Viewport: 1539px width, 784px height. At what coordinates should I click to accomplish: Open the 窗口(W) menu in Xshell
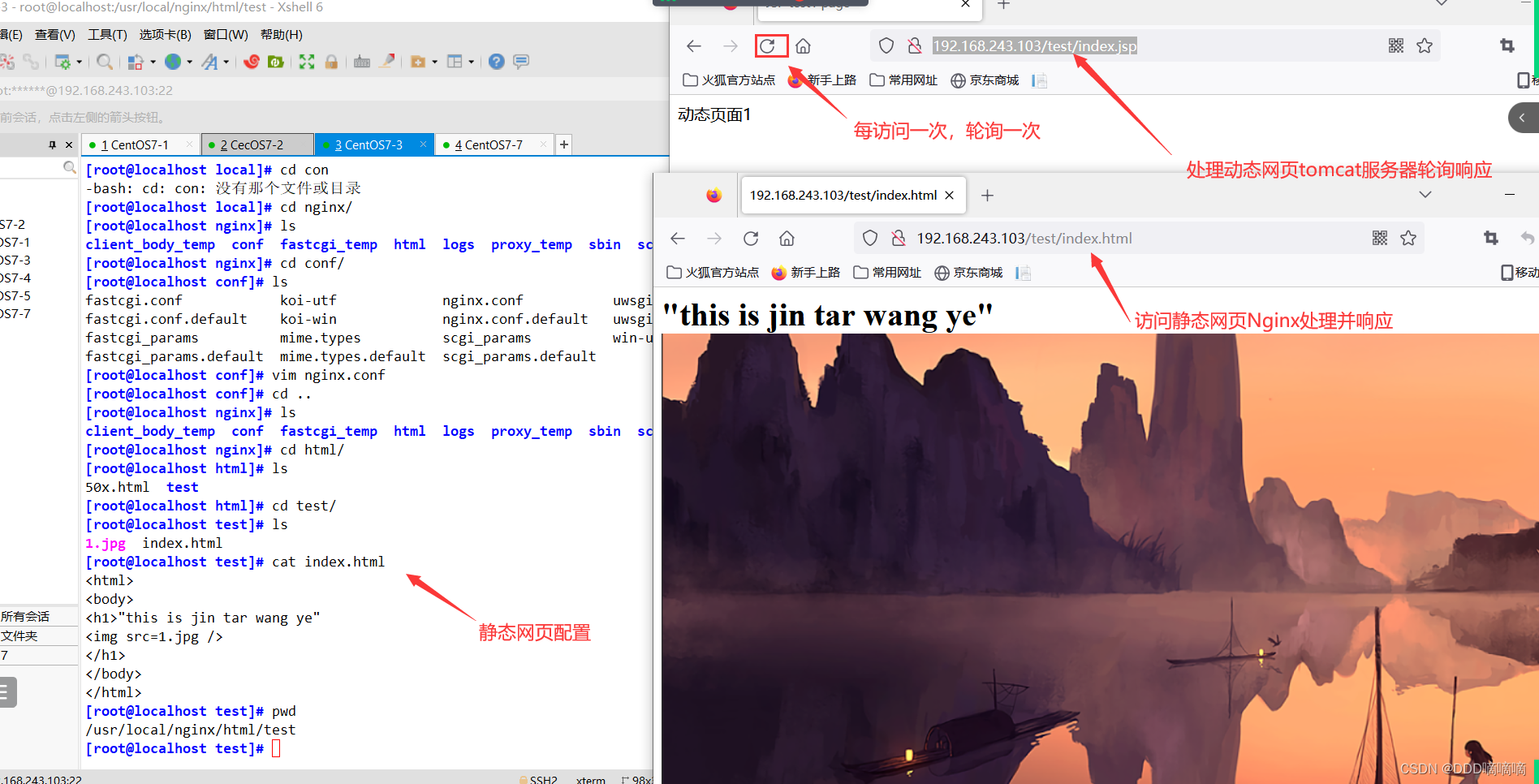tap(226, 34)
